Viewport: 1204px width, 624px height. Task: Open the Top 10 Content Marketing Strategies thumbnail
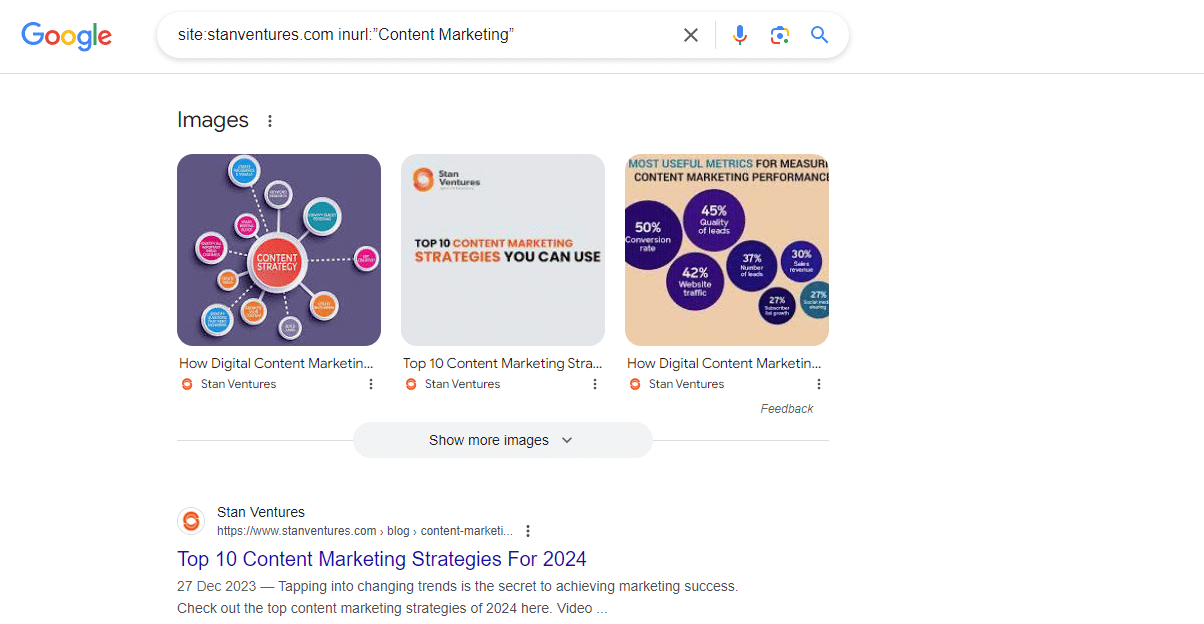(503, 250)
